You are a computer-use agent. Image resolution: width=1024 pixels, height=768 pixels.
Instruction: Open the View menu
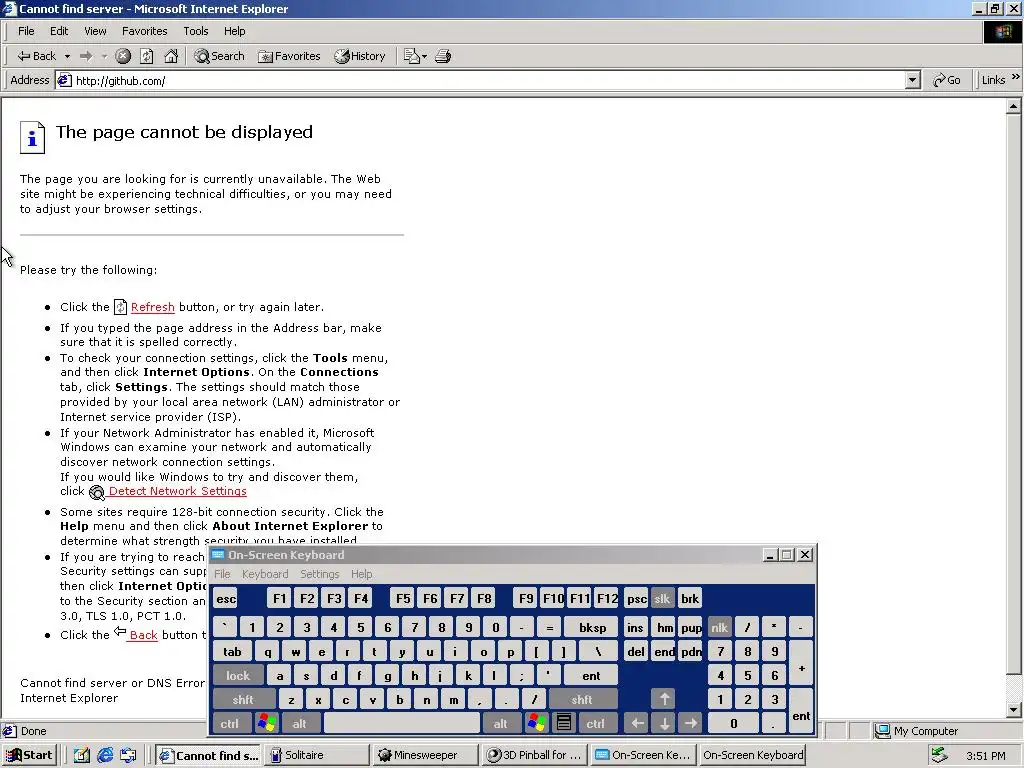(x=95, y=31)
